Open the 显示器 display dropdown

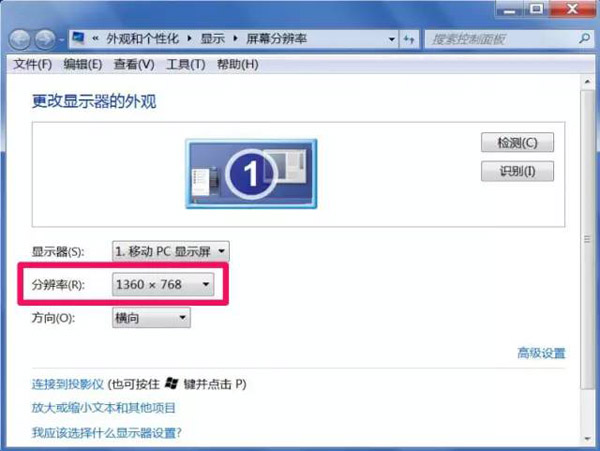pos(171,251)
